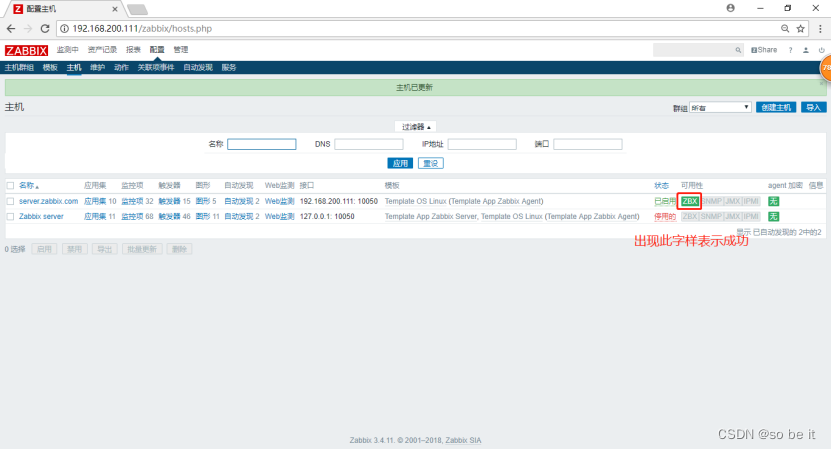
Task: Open the 管理 menu
Action: pyautogui.click(x=181, y=50)
